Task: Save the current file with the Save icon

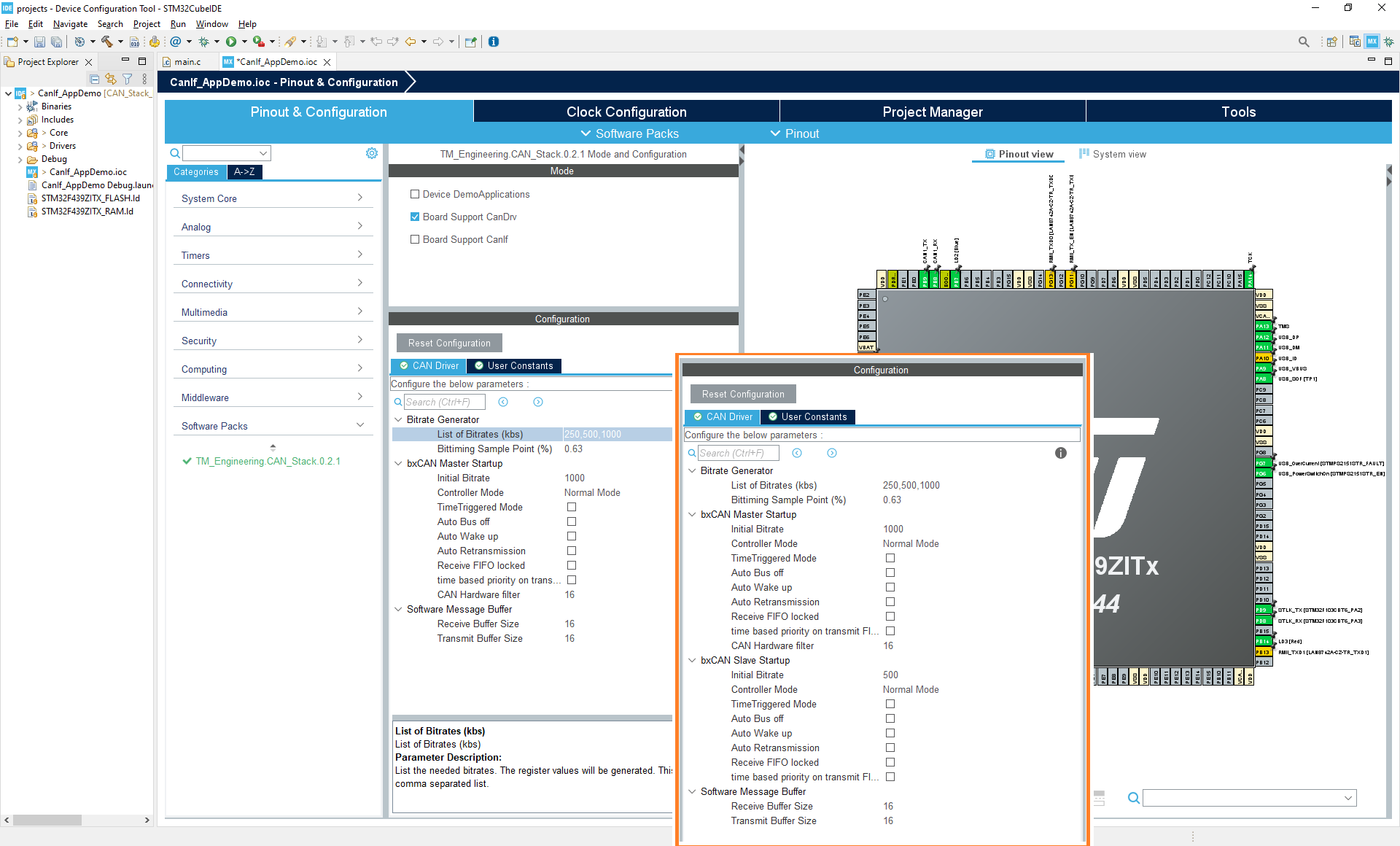Action: [40, 42]
